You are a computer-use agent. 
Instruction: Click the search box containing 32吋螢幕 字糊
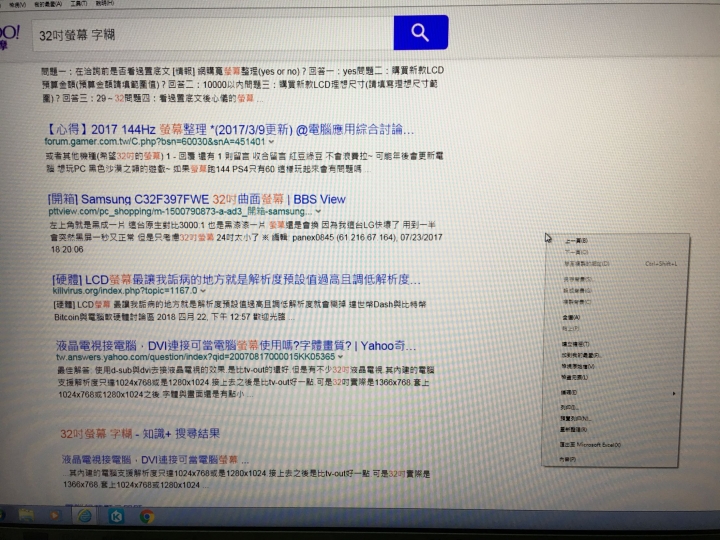(213, 35)
